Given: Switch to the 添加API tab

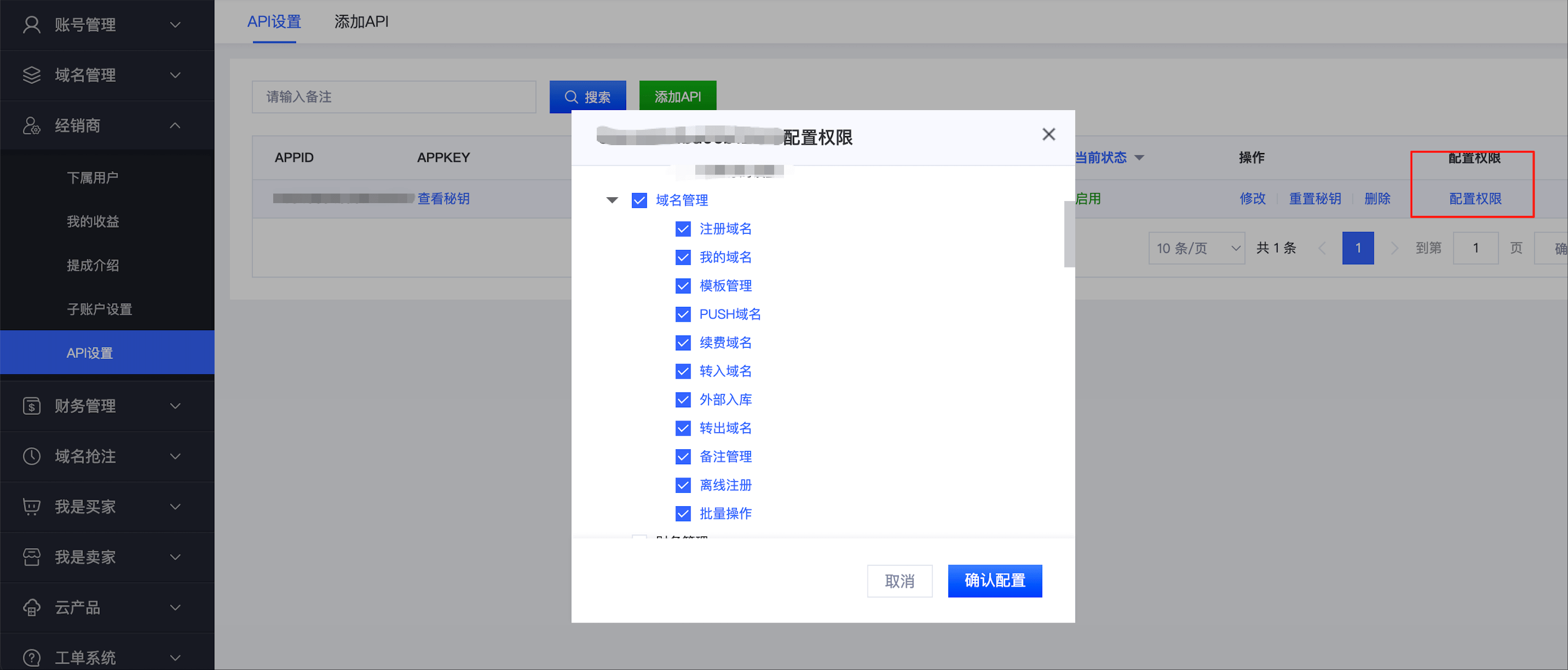Looking at the screenshot, I should point(361,22).
